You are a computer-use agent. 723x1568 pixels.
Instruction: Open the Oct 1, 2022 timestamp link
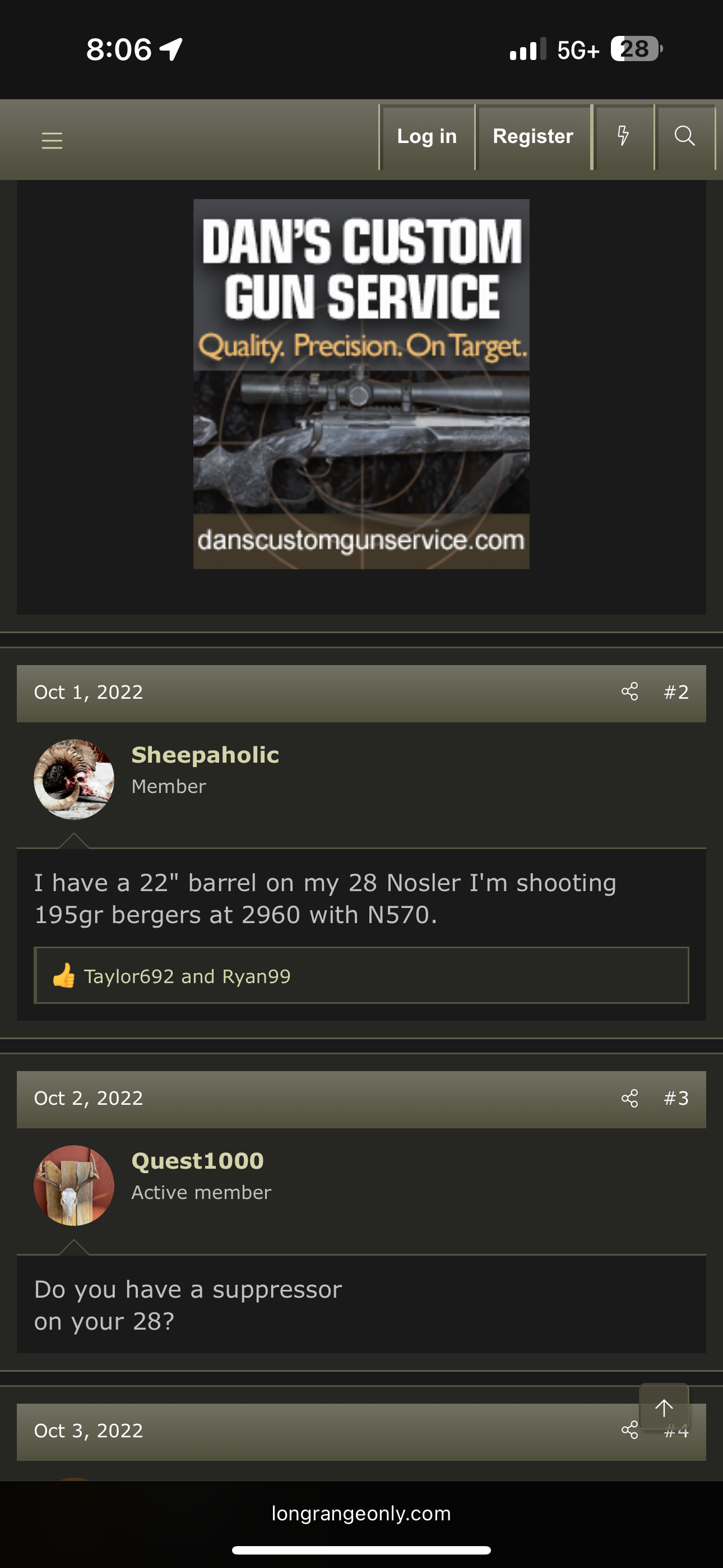tap(88, 692)
